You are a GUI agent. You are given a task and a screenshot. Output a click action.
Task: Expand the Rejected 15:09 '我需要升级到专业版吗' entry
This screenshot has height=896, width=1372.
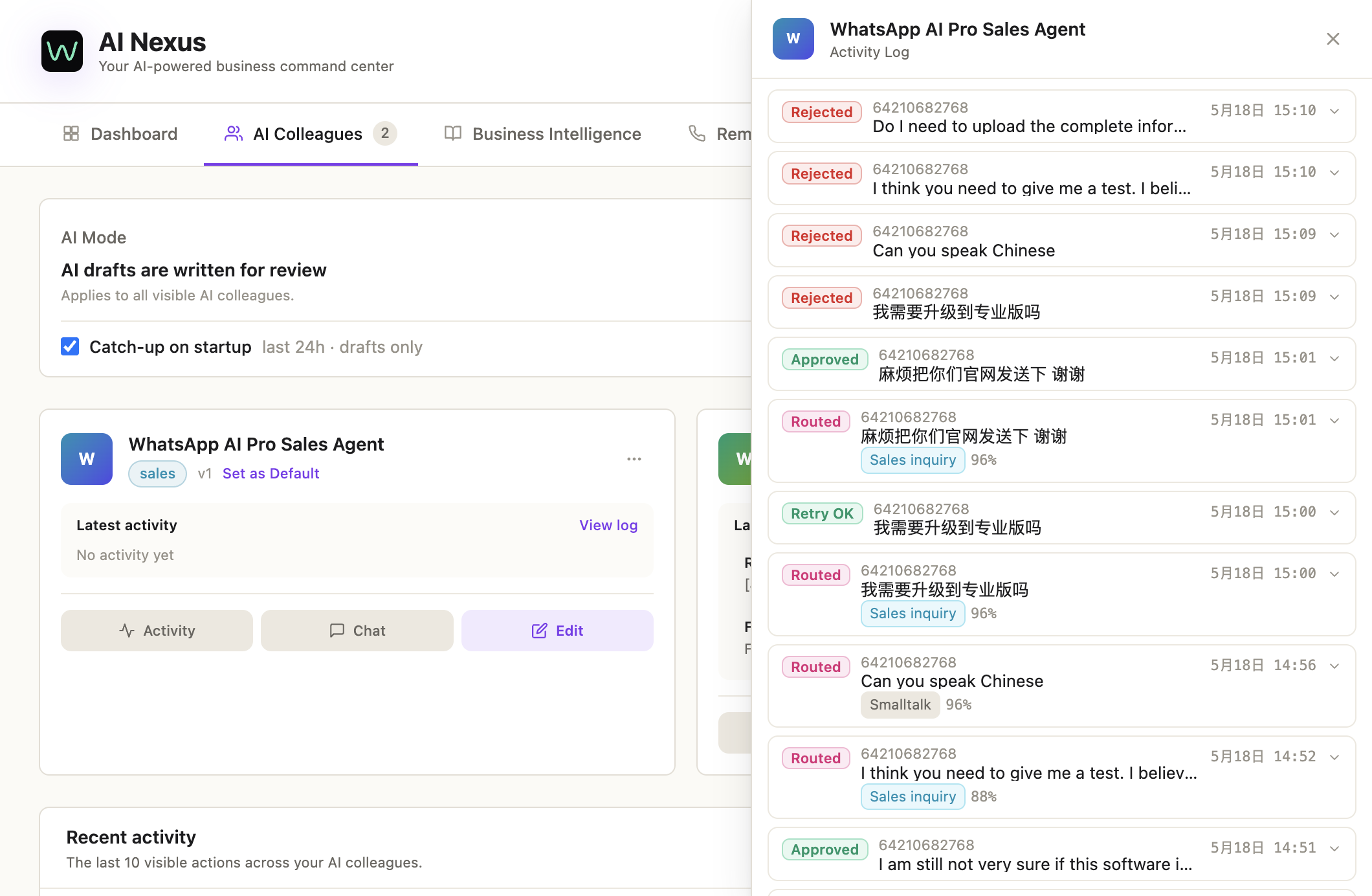click(x=1334, y=297)
